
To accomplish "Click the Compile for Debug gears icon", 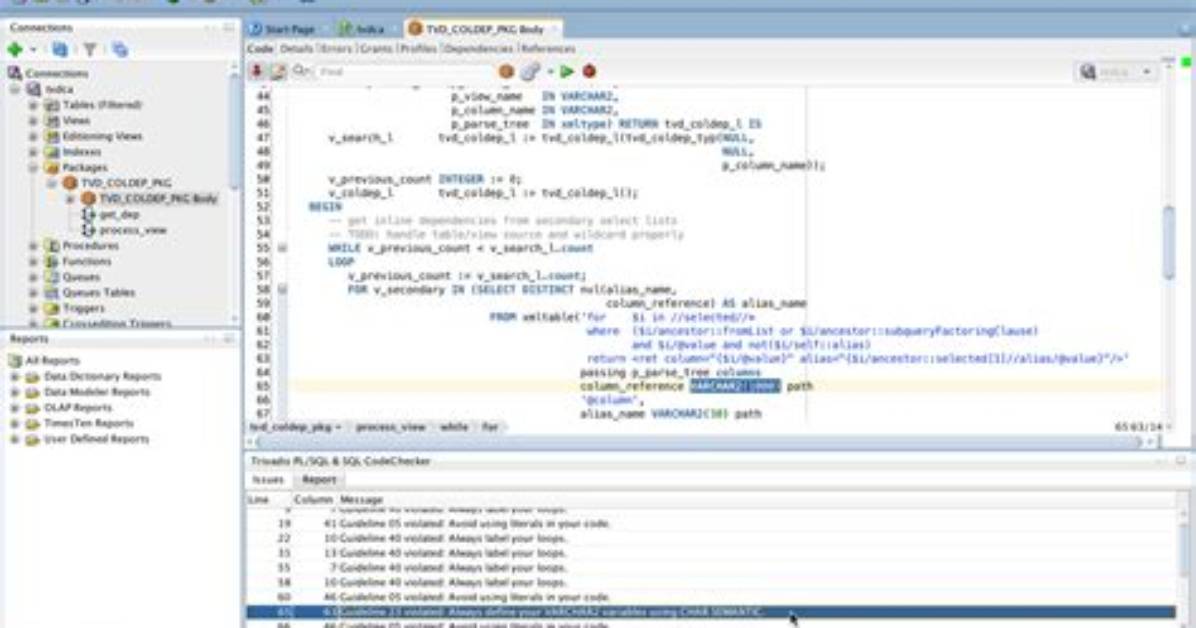I will pos(530,71).
